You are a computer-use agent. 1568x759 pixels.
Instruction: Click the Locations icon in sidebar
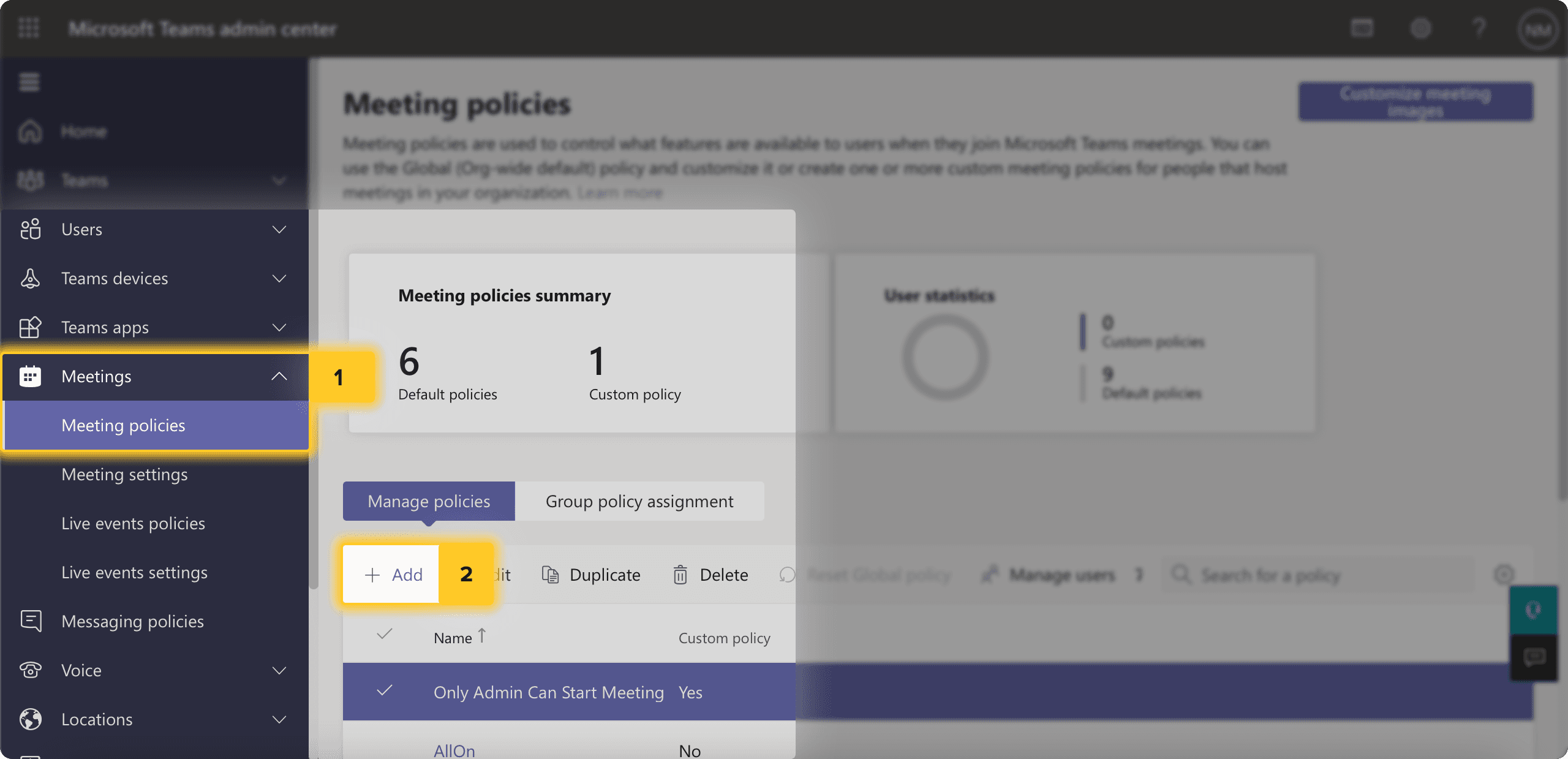[30, 717]
